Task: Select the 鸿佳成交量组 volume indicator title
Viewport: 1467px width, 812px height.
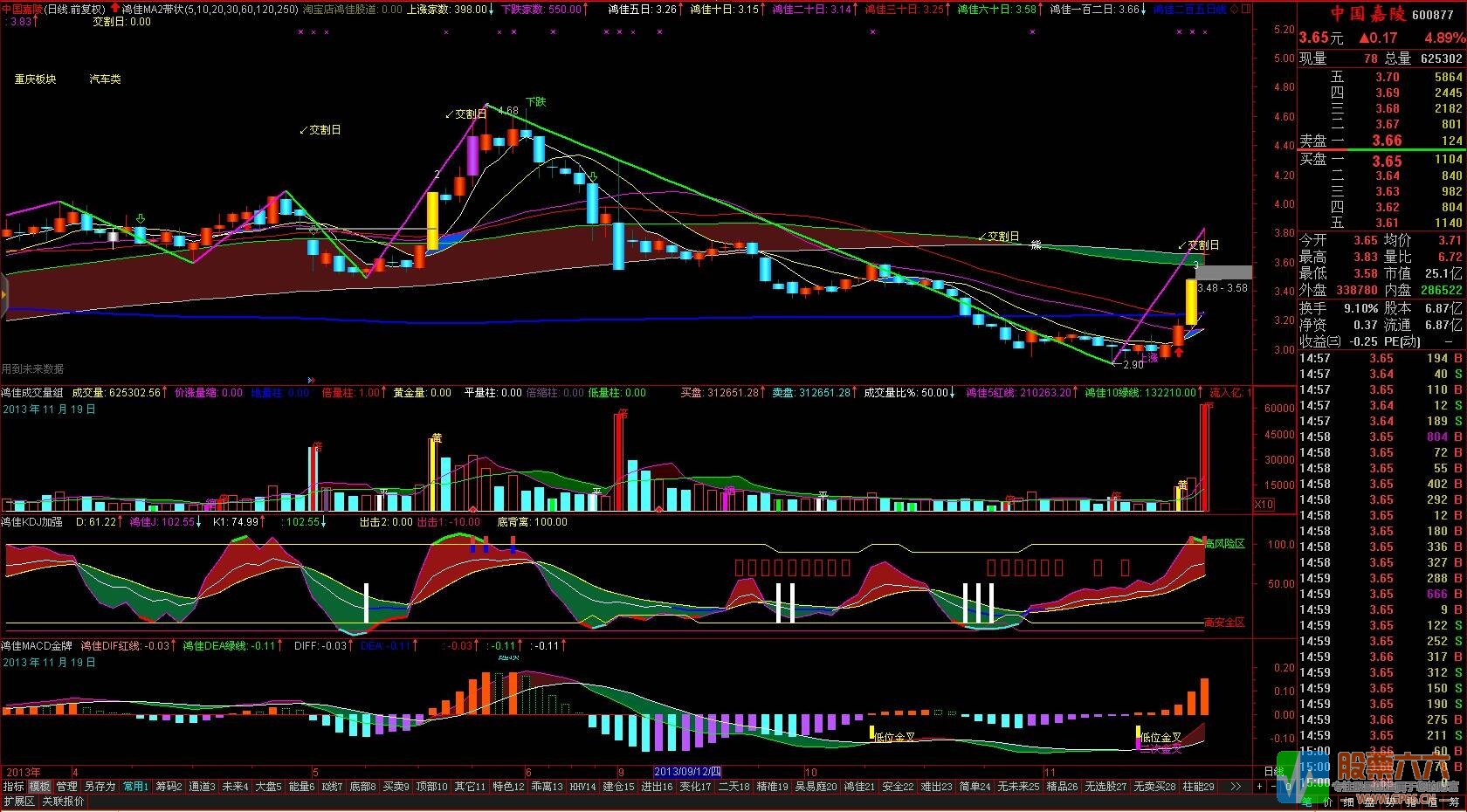Action: click(31, 393)
